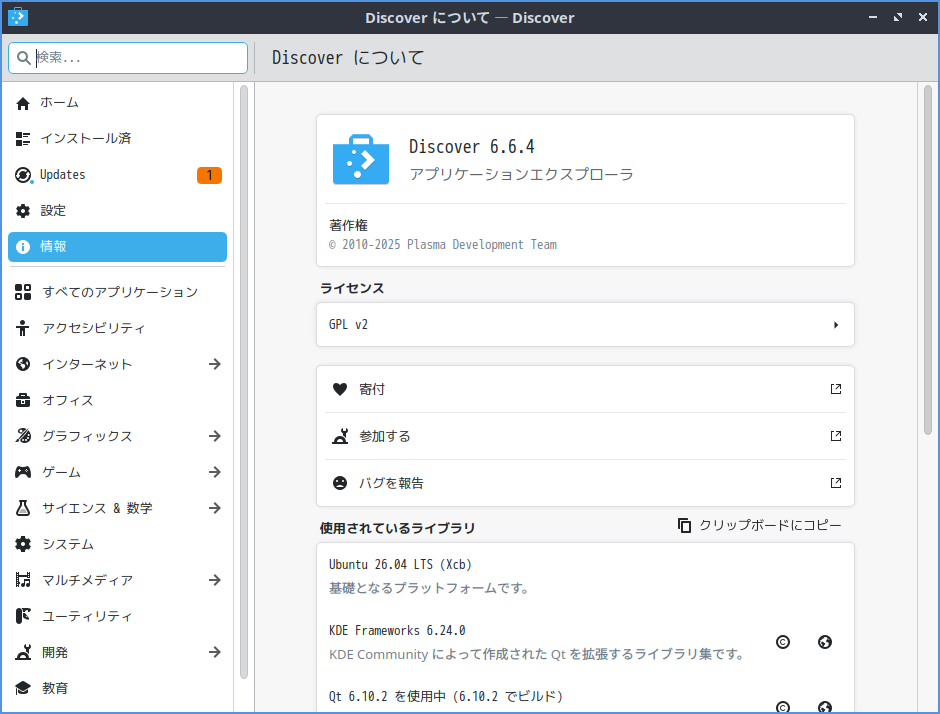Open external link for 参加する
The height and width of the screenshot is (714, 940).
[x=836, y=436]
